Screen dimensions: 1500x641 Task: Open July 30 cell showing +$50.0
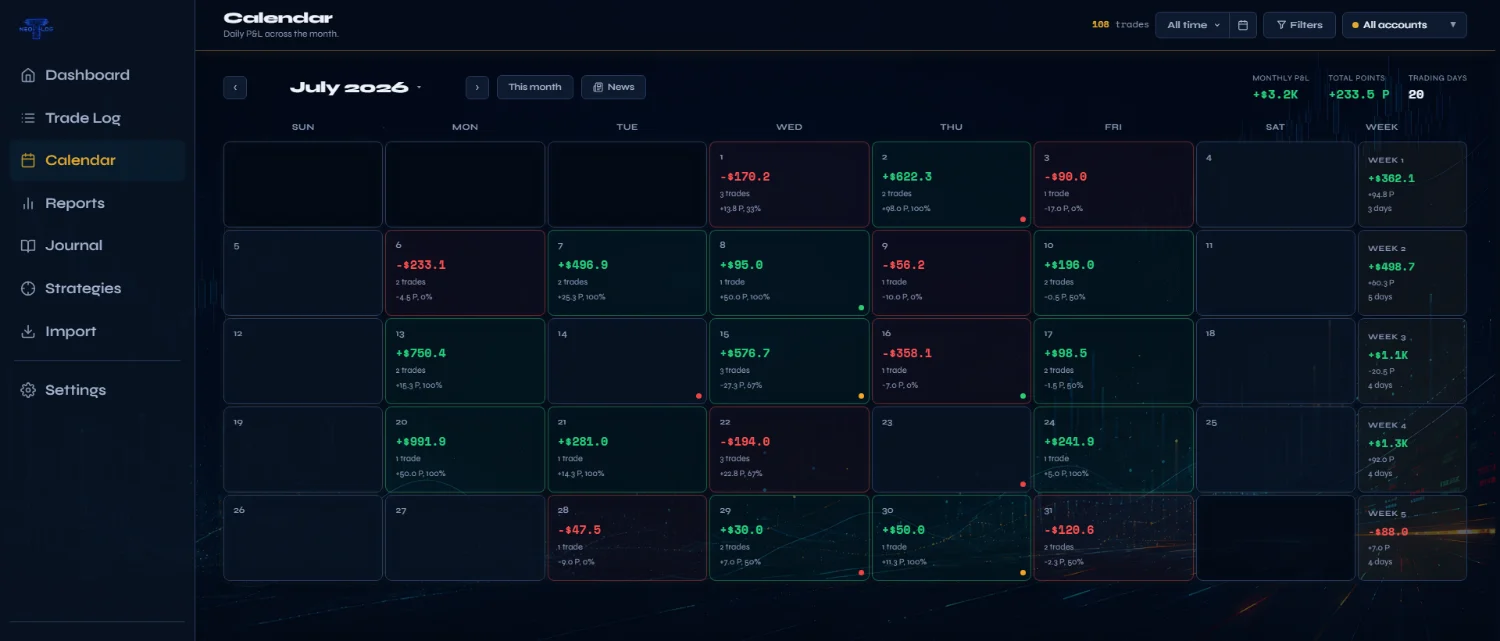(x=951, y=538)
